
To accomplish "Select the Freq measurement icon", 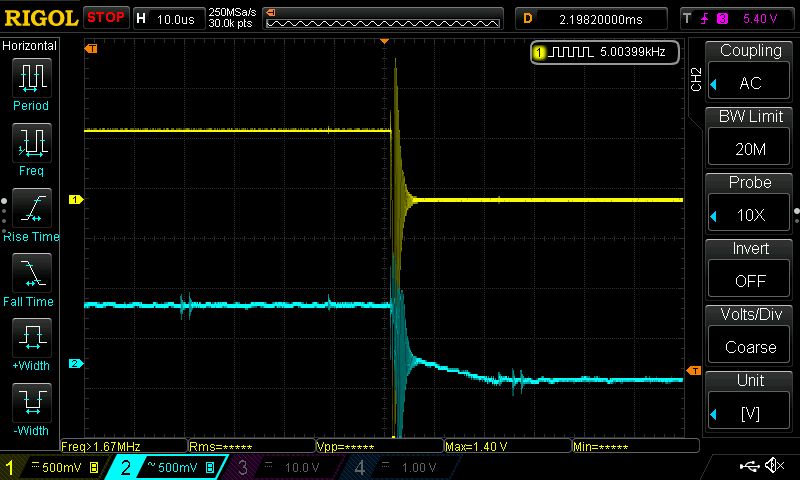I will (32, 143).
